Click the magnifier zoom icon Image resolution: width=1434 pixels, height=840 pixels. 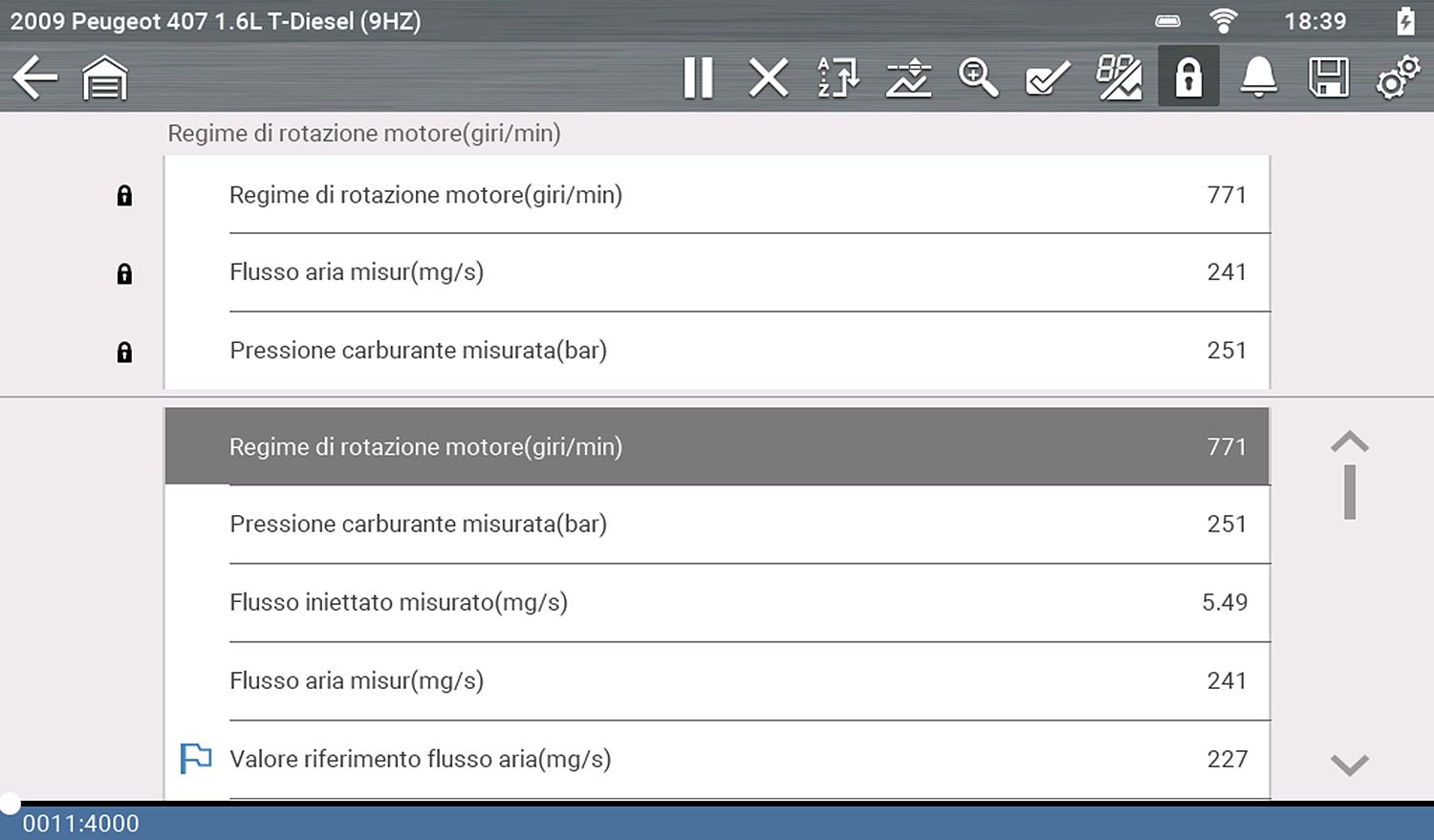(x=978, y=77)
